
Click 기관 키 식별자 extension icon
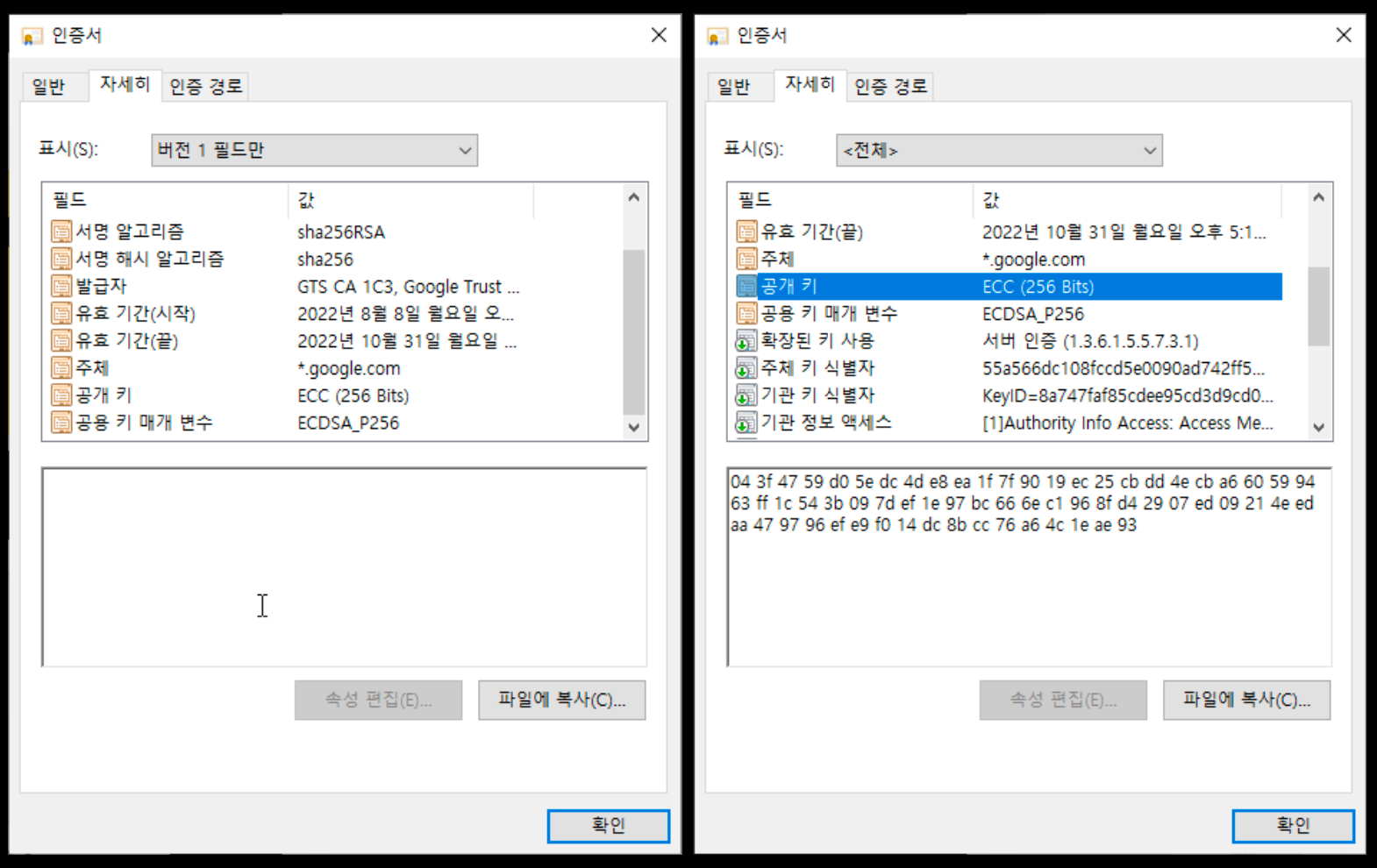click(x=746, y=395)
